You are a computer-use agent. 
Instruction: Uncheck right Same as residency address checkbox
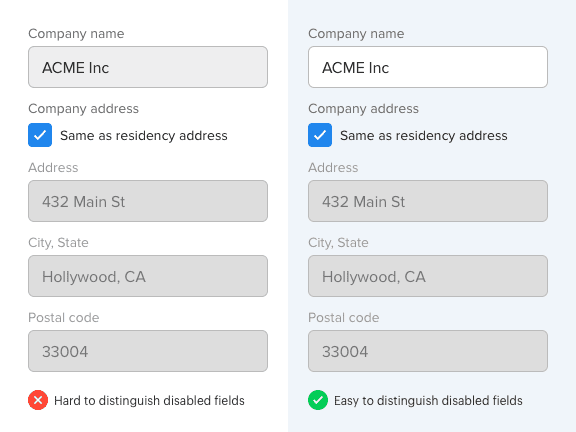tap(320, 135)
